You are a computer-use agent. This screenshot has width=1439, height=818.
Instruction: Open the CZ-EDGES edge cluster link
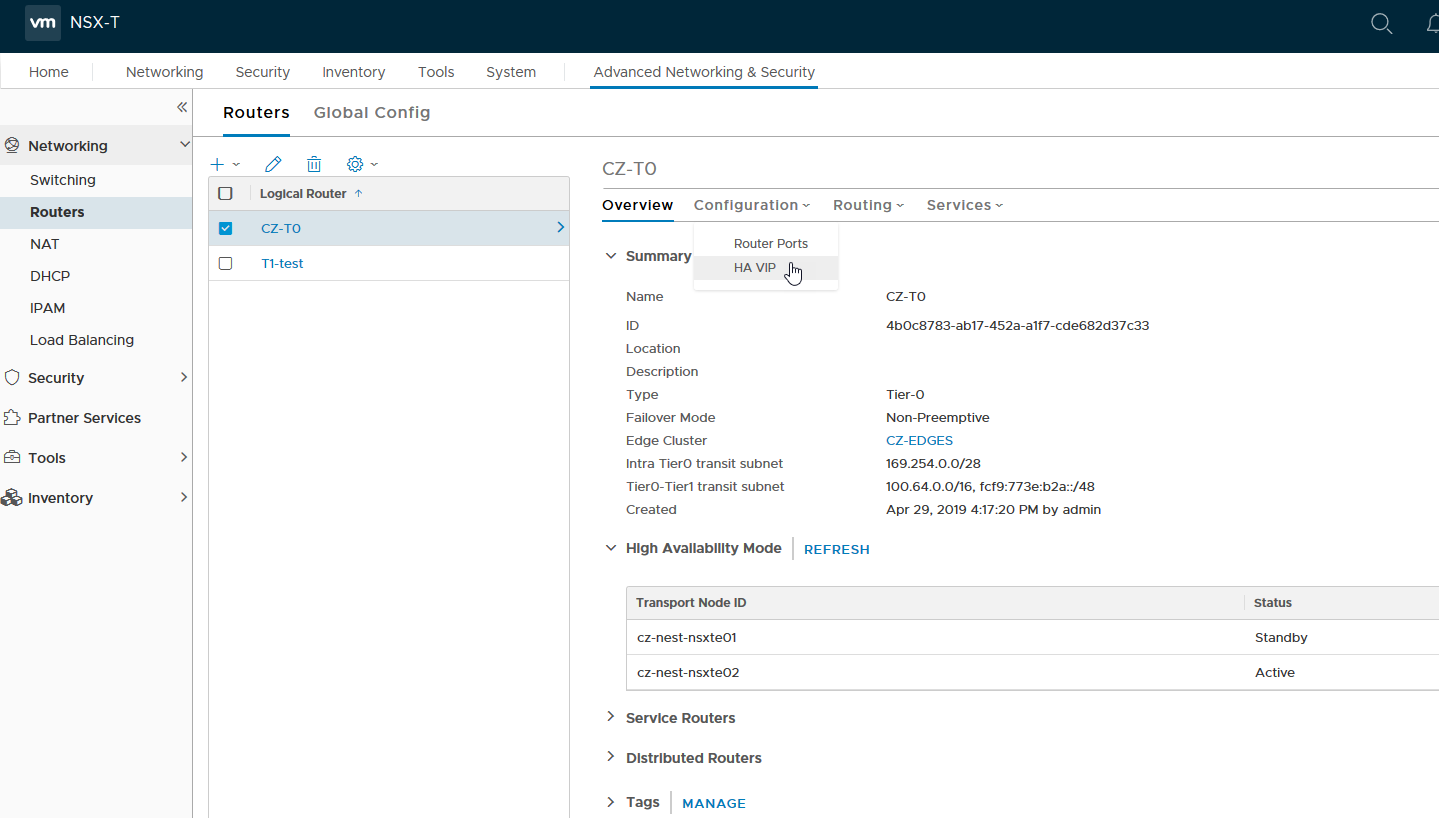tap(919, 441)
